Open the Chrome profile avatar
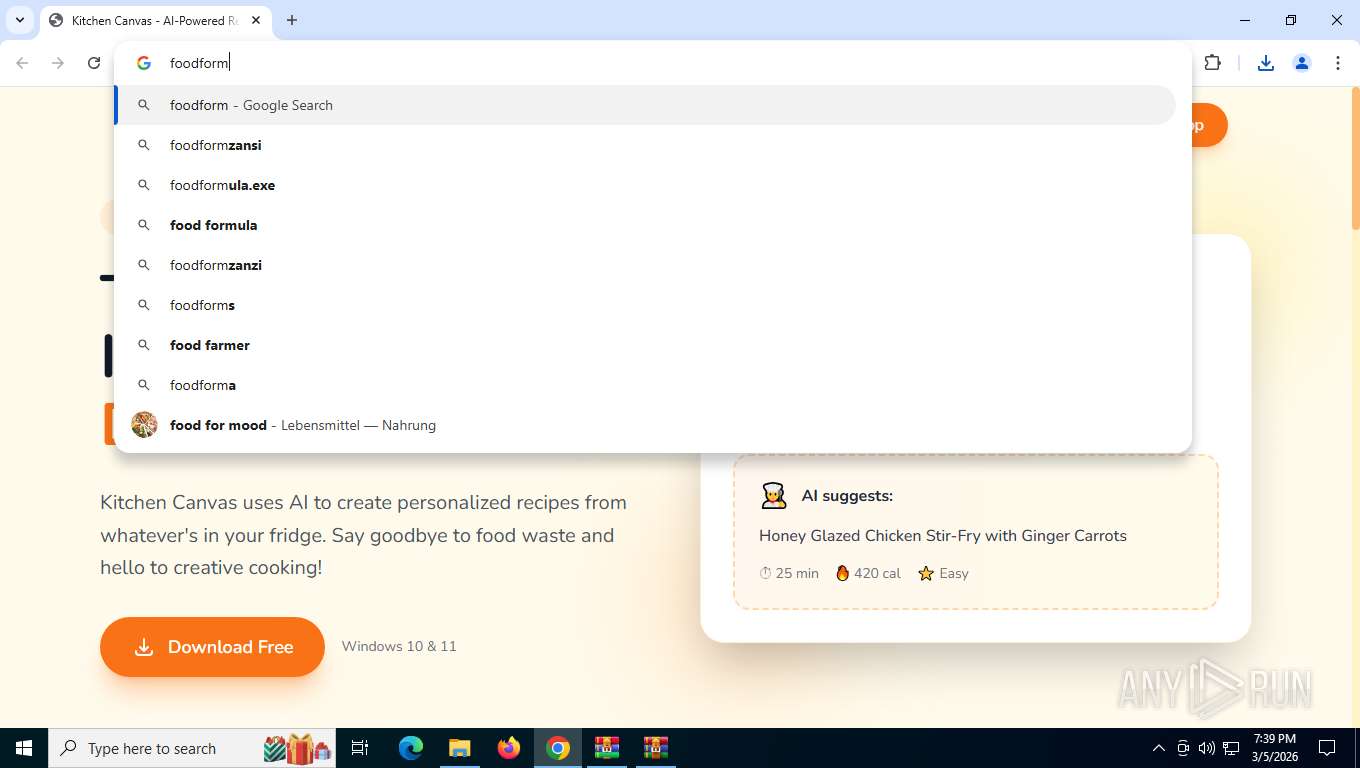 click(x=1302, y=63)
